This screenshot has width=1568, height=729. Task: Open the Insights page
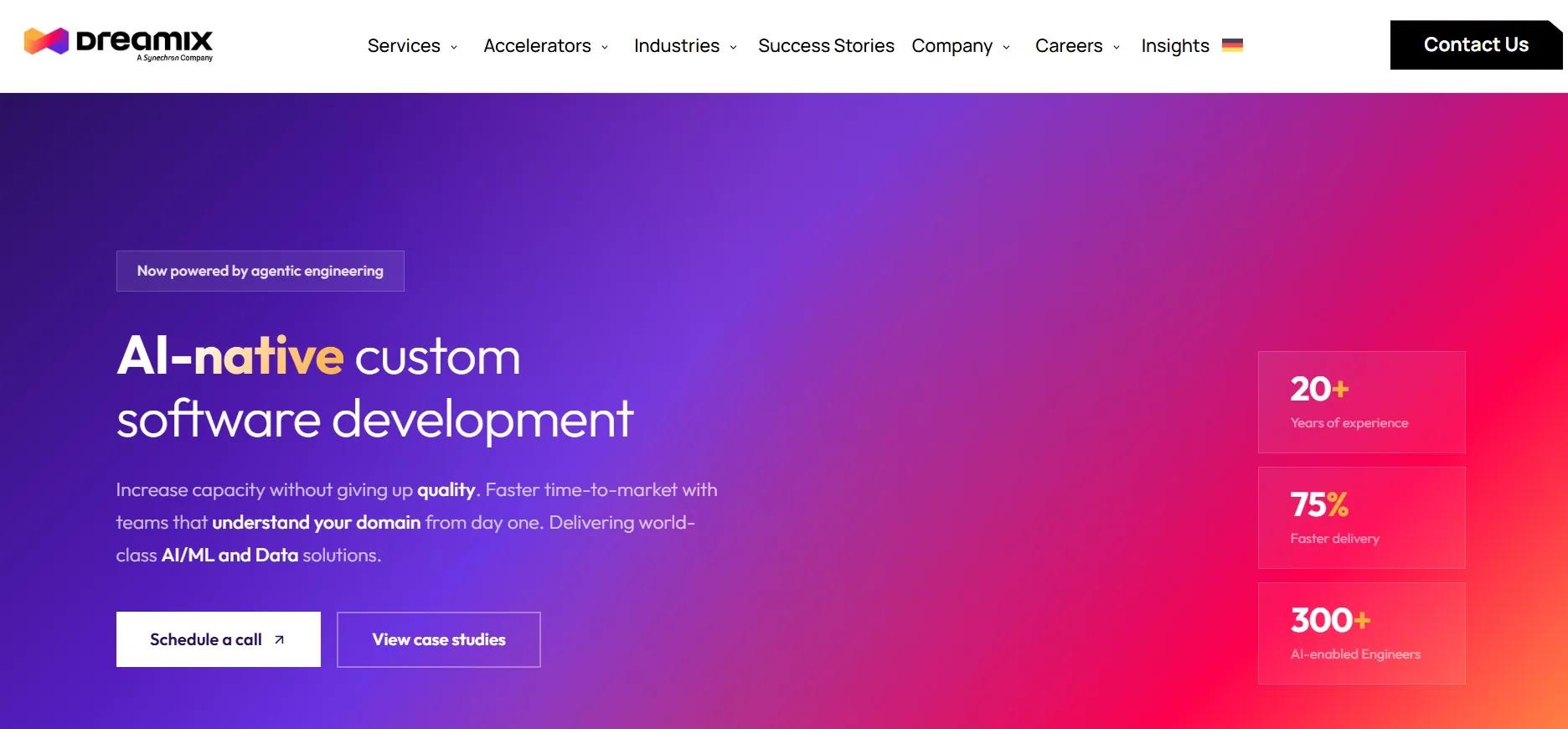click(x=1175, y=45)
